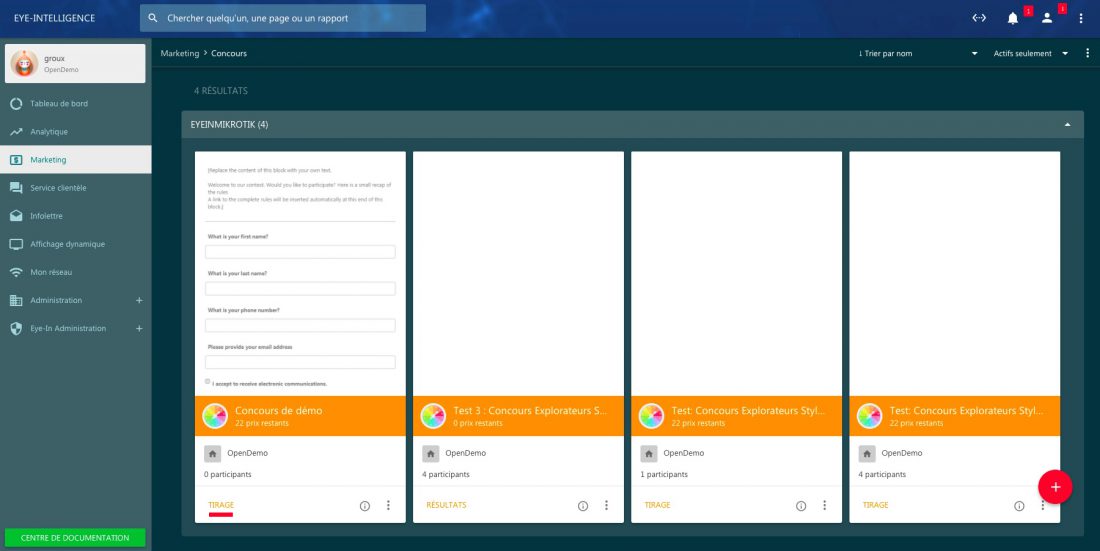
Task: Click the OpenDemo home icon on first card
Action: coord(212,453)
